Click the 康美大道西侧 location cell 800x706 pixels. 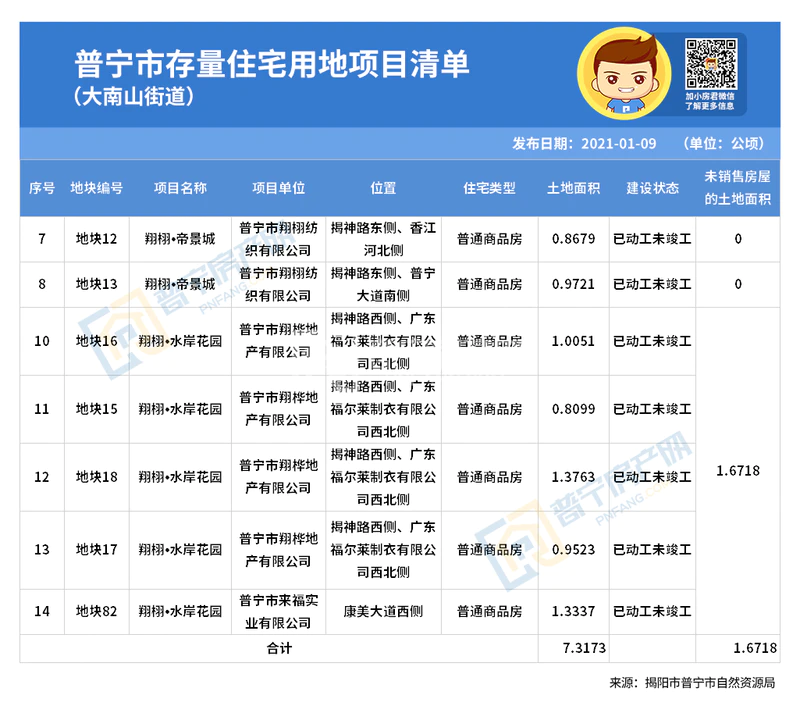383,610
